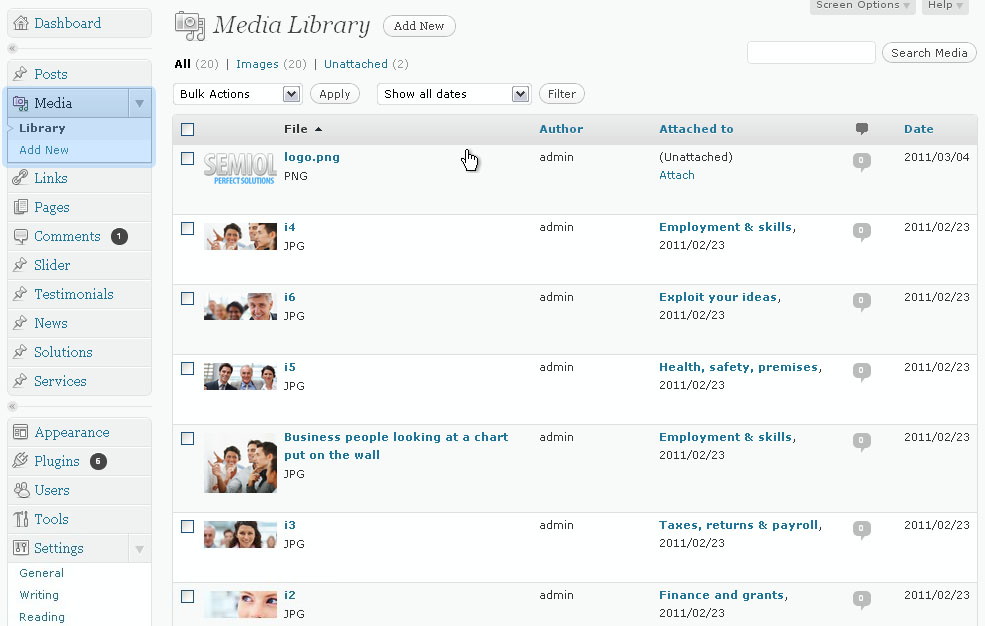Open the Business people chart image thumbnail

click(x=240, y=462)
